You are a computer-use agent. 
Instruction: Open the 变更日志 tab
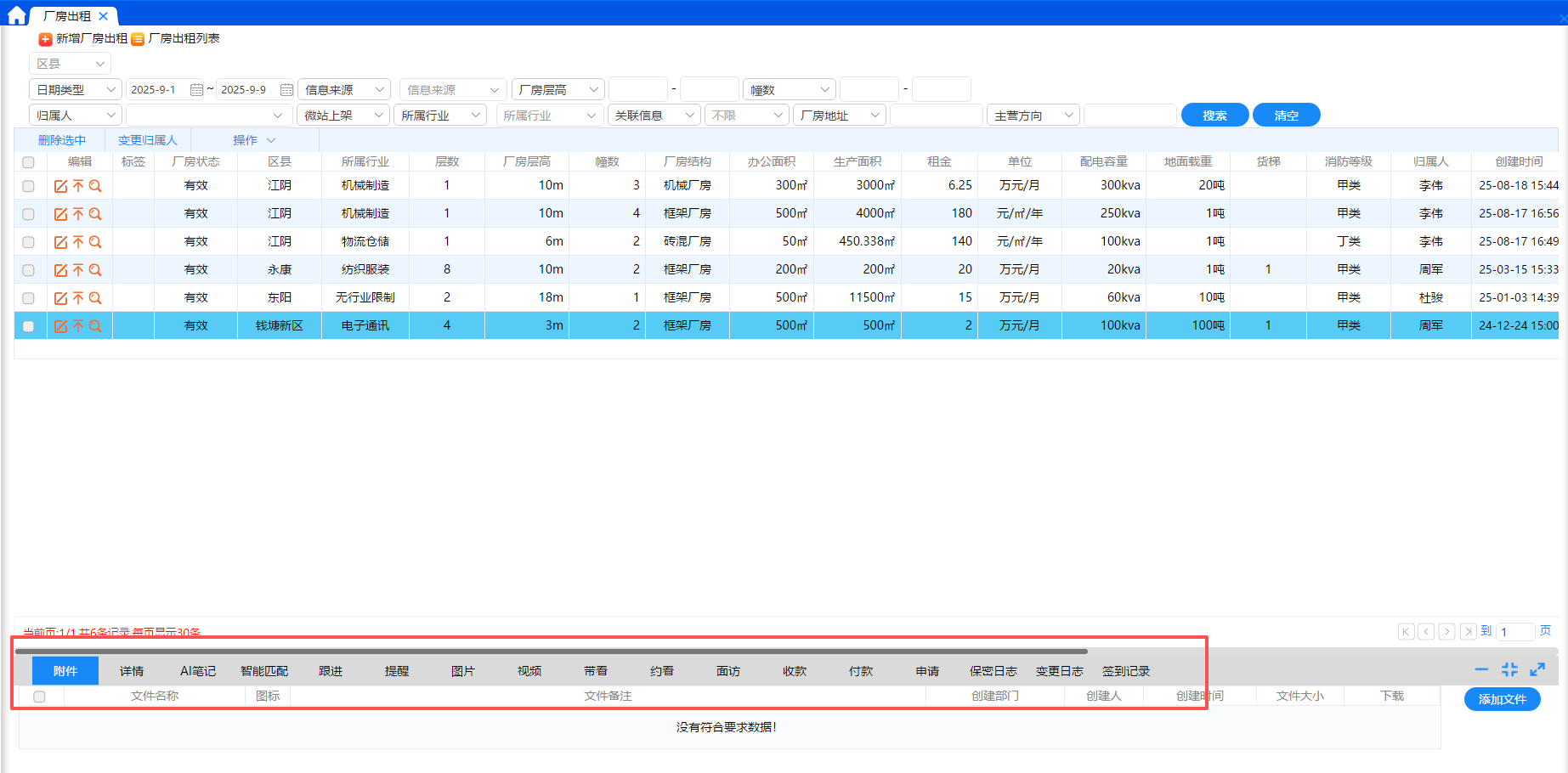click(1059, 671)
